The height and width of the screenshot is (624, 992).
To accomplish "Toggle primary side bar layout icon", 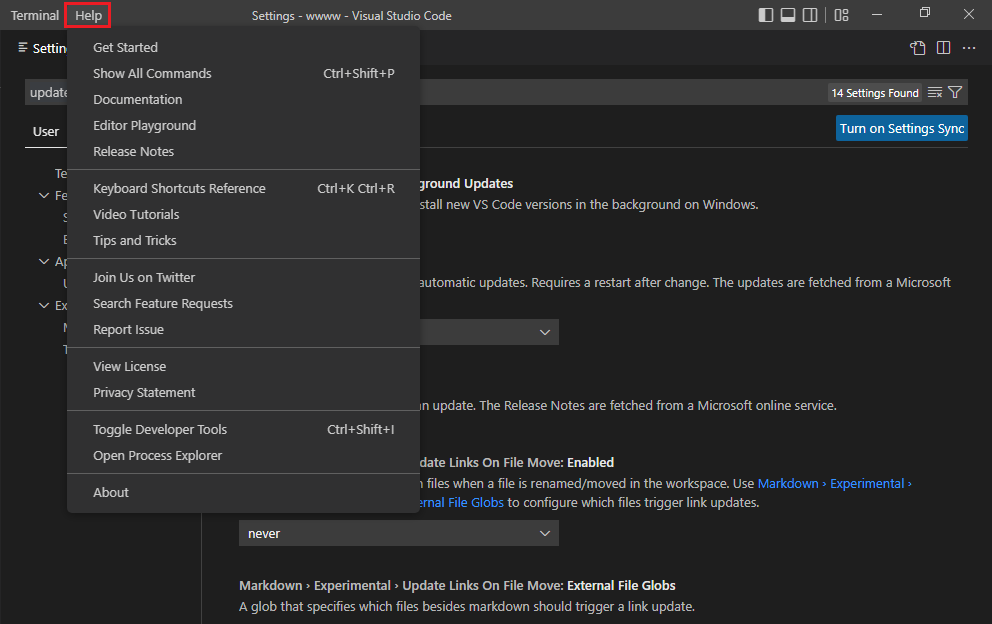I will pyautogui.click(x=766, y=15).
